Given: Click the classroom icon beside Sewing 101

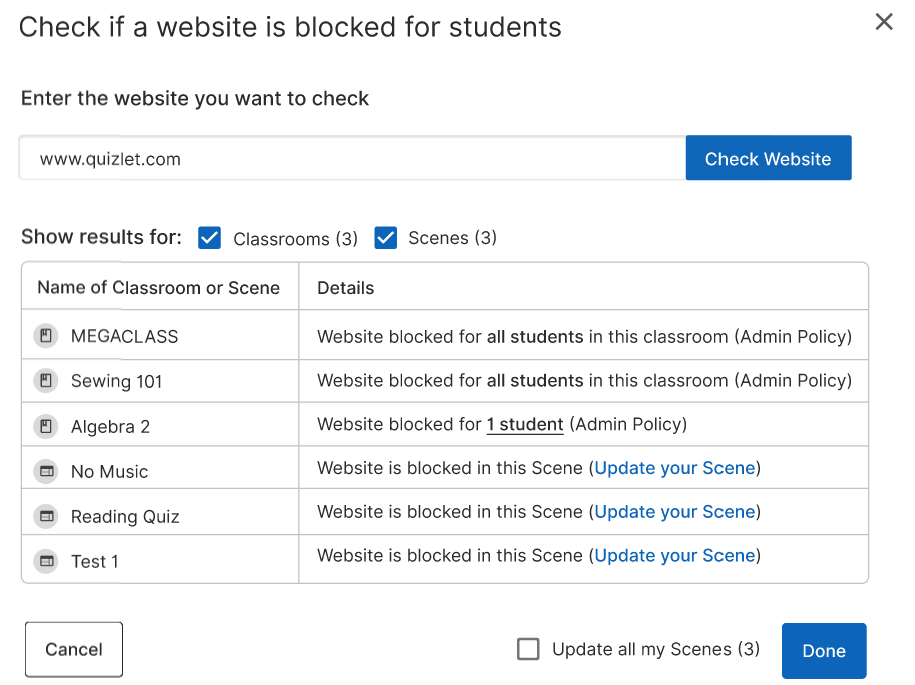Looking at the screenshot, I should (46, 380).
